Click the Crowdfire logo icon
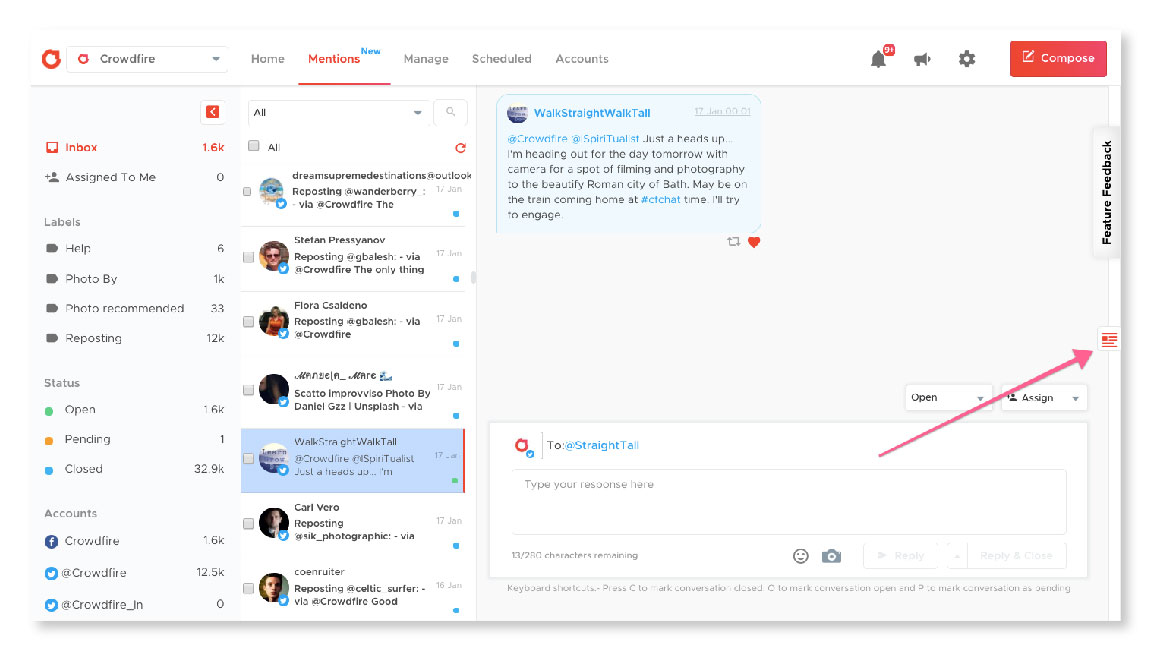Image resolution: width=1152 pixels, height=651 pixels. pos(51,59)
